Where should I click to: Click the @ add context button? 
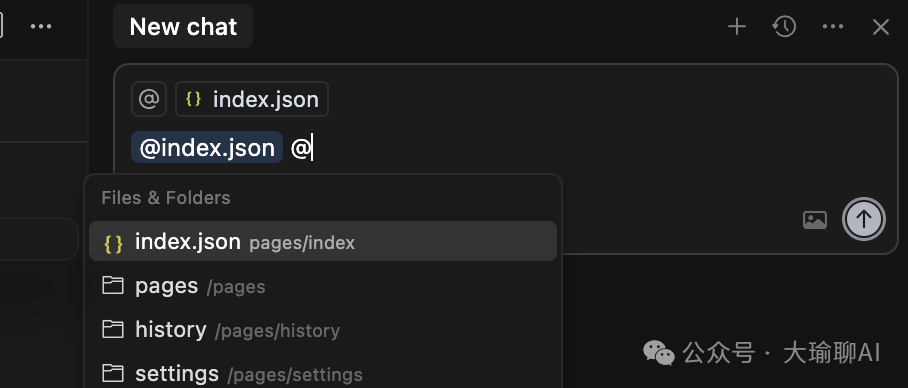[x=149, y=99]
